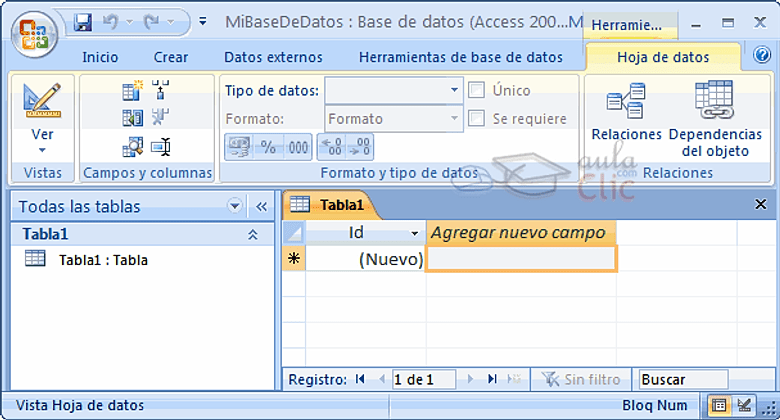The image size is (780, 420).
Task: Open Herramientas de base de datos tab
Action: (461, 57)
